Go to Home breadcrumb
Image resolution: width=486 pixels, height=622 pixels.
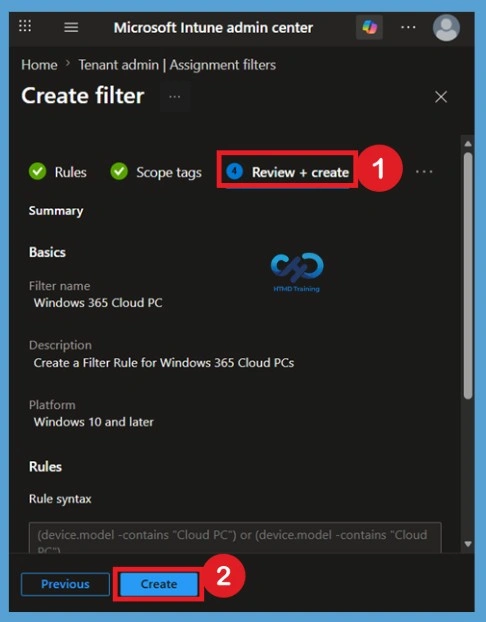(x=39, y=65)
